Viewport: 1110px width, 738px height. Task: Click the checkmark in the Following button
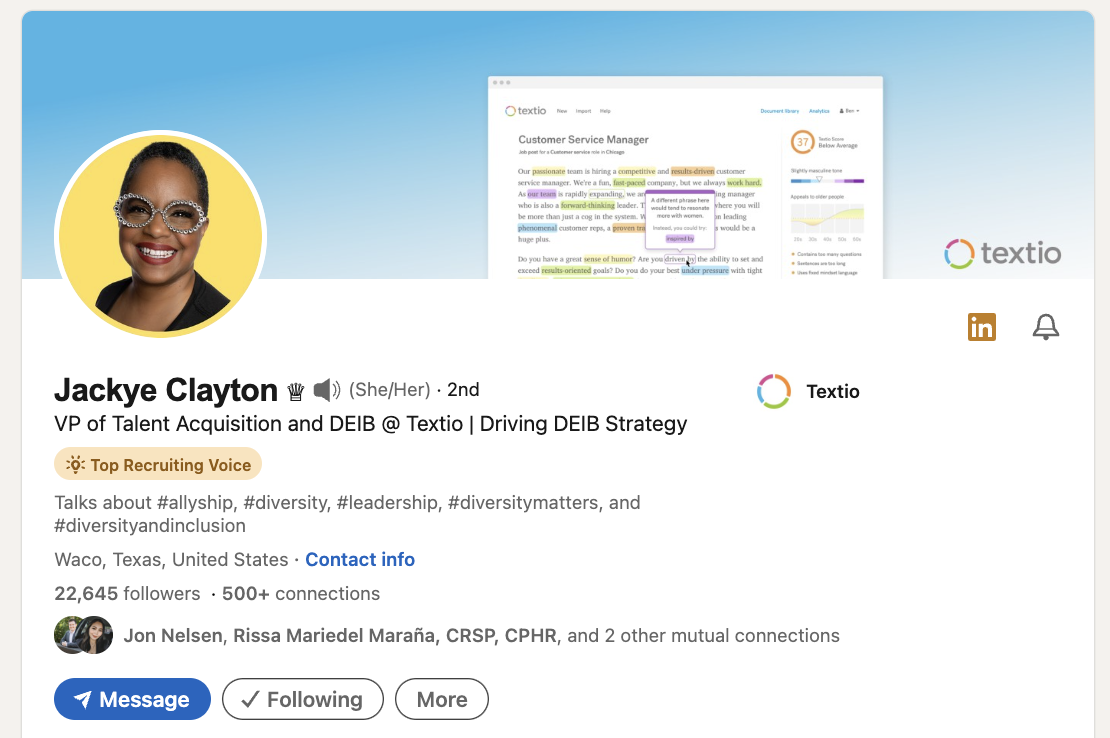pyautogui.click(x=251, y=700)
